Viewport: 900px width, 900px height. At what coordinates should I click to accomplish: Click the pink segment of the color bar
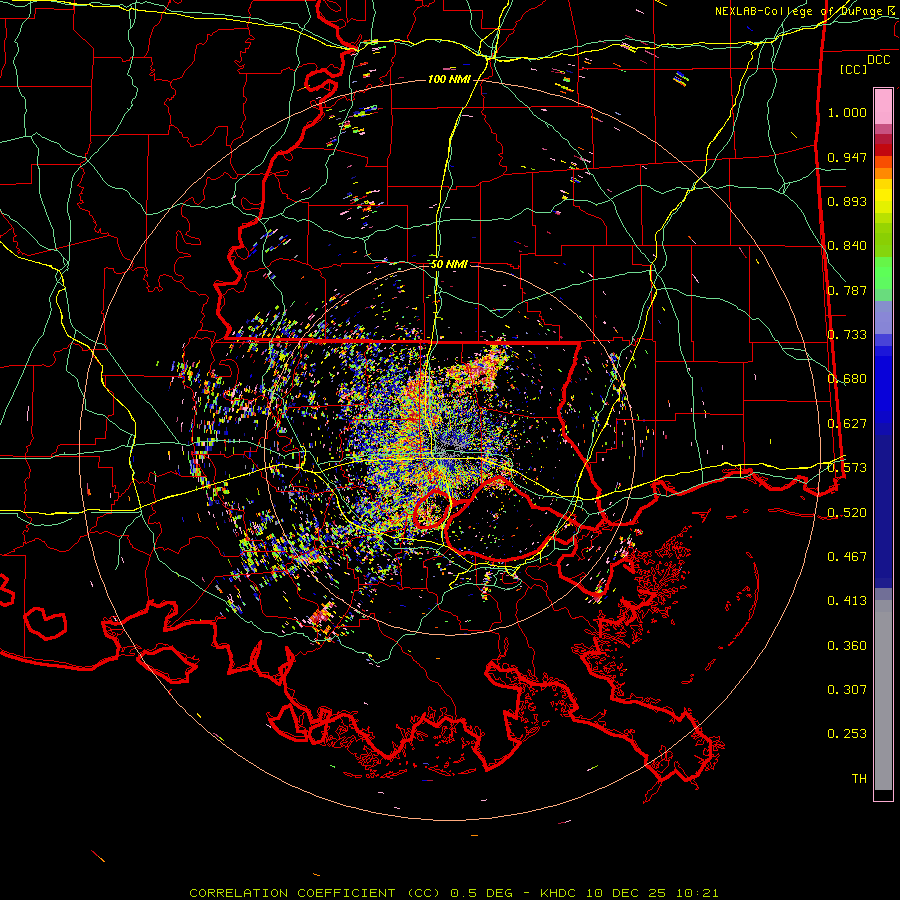coord(883,106)
